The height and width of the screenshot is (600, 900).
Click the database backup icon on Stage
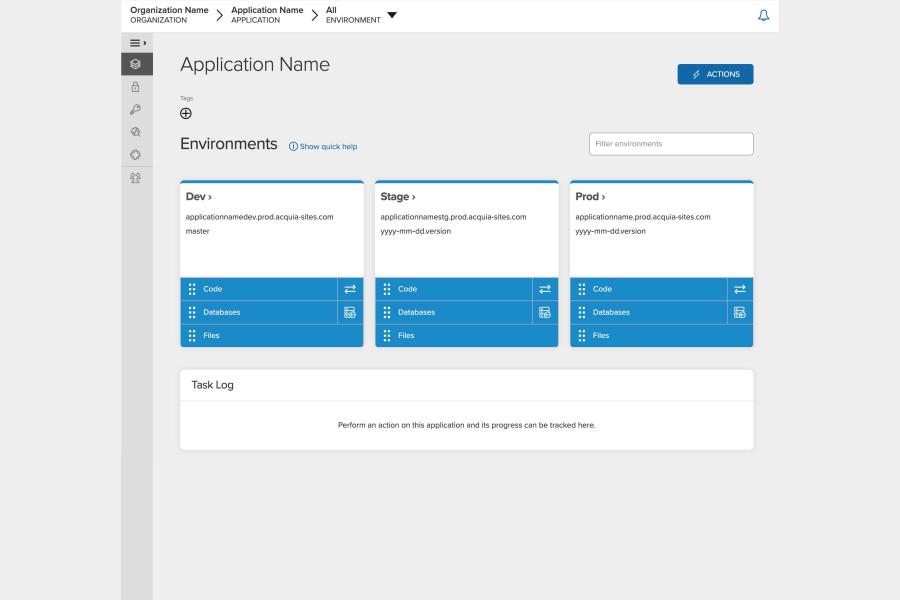[545, 312]
